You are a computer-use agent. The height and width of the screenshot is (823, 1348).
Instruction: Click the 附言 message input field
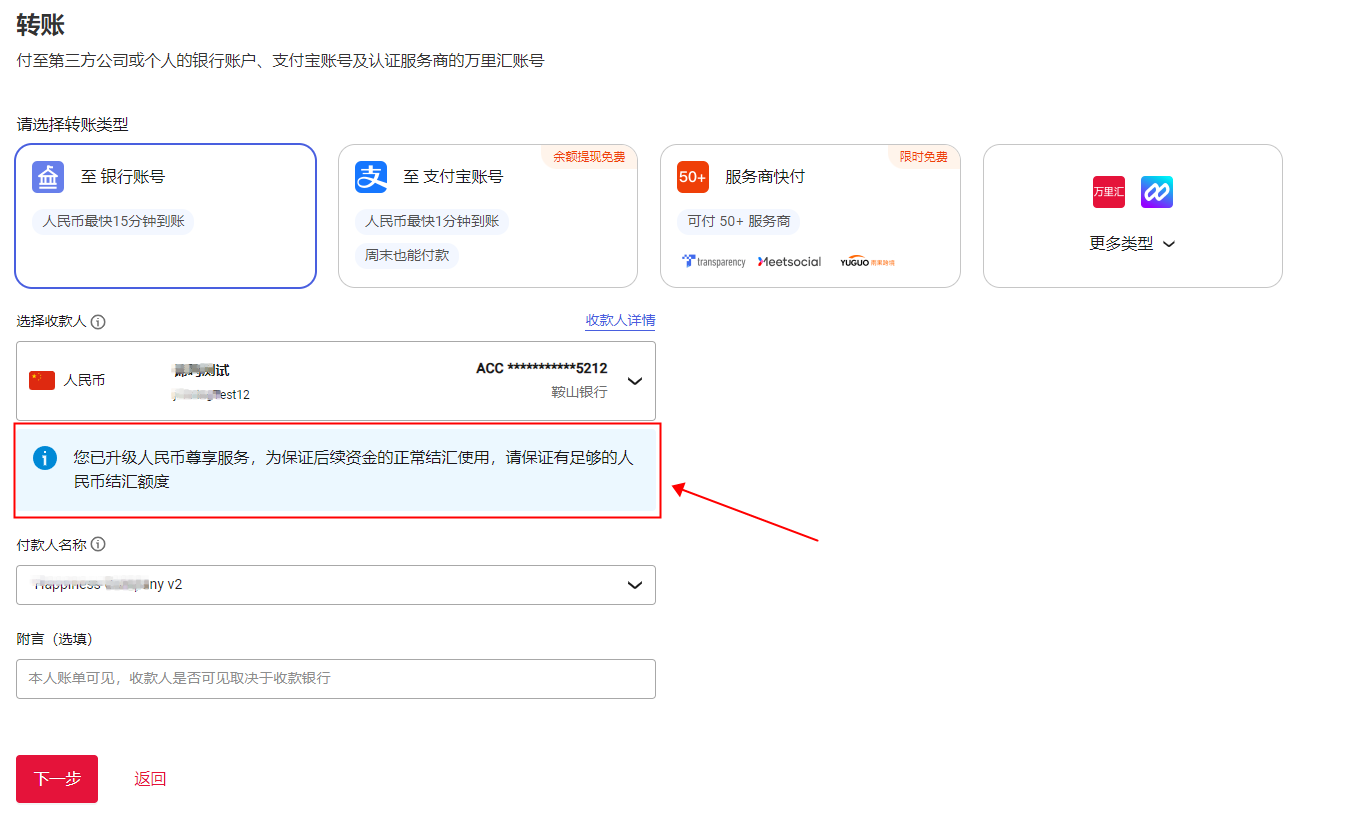point(335,678)
